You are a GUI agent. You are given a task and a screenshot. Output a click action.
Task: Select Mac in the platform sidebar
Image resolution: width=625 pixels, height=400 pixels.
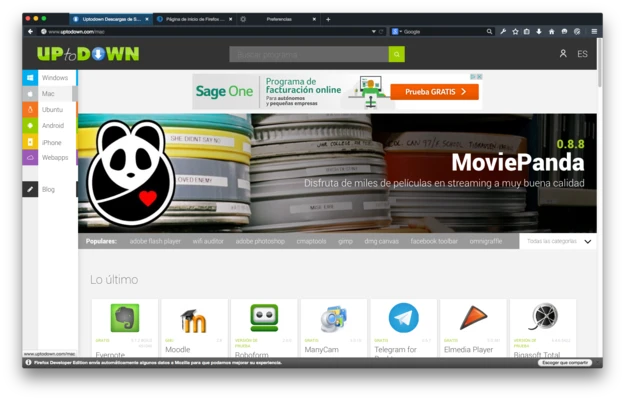(50, 94)
